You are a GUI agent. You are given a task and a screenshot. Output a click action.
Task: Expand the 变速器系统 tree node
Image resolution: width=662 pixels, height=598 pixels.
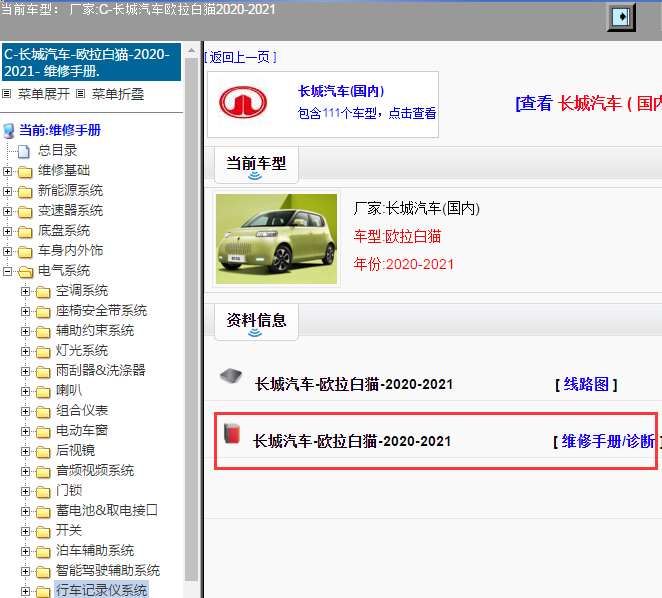coord(7,211)
